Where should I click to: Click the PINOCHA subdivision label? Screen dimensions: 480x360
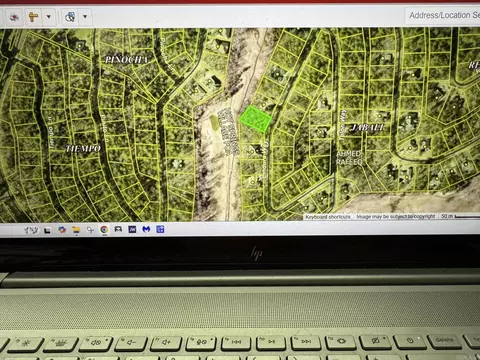126,60
